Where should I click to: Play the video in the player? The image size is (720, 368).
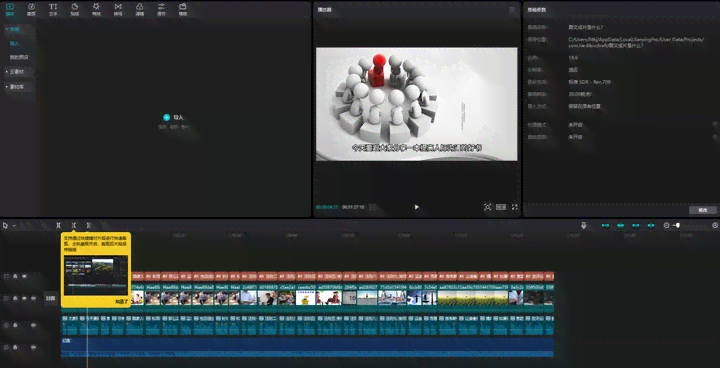tap(416, 207)
